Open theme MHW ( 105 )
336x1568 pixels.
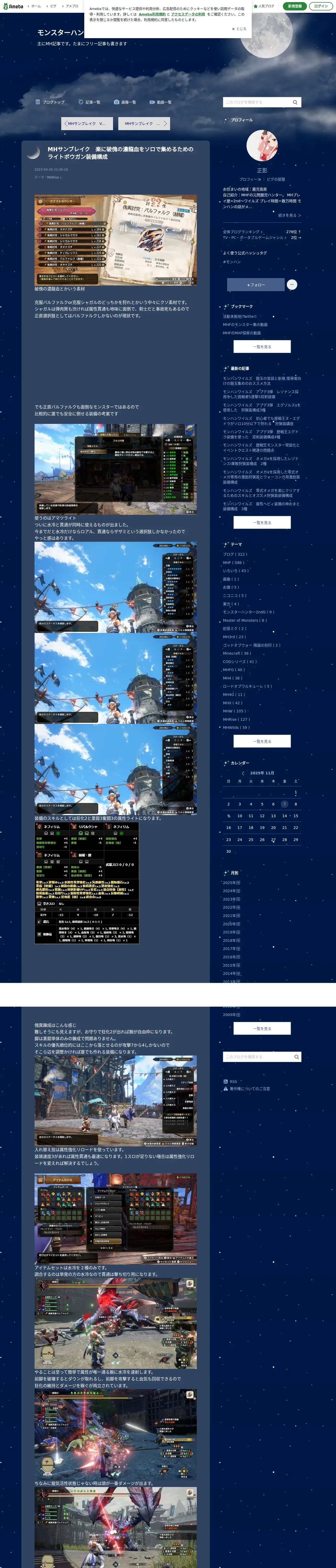234,711
